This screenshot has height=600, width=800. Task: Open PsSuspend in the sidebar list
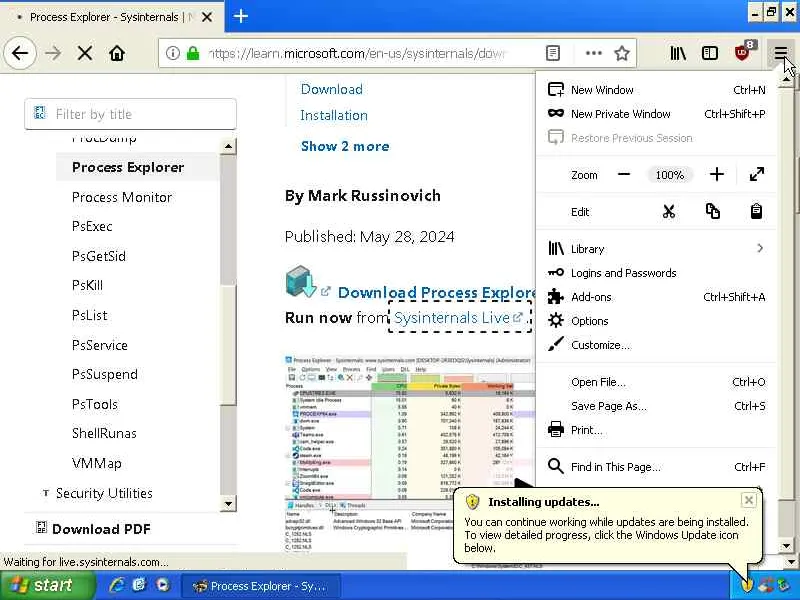tap(105, 374)
